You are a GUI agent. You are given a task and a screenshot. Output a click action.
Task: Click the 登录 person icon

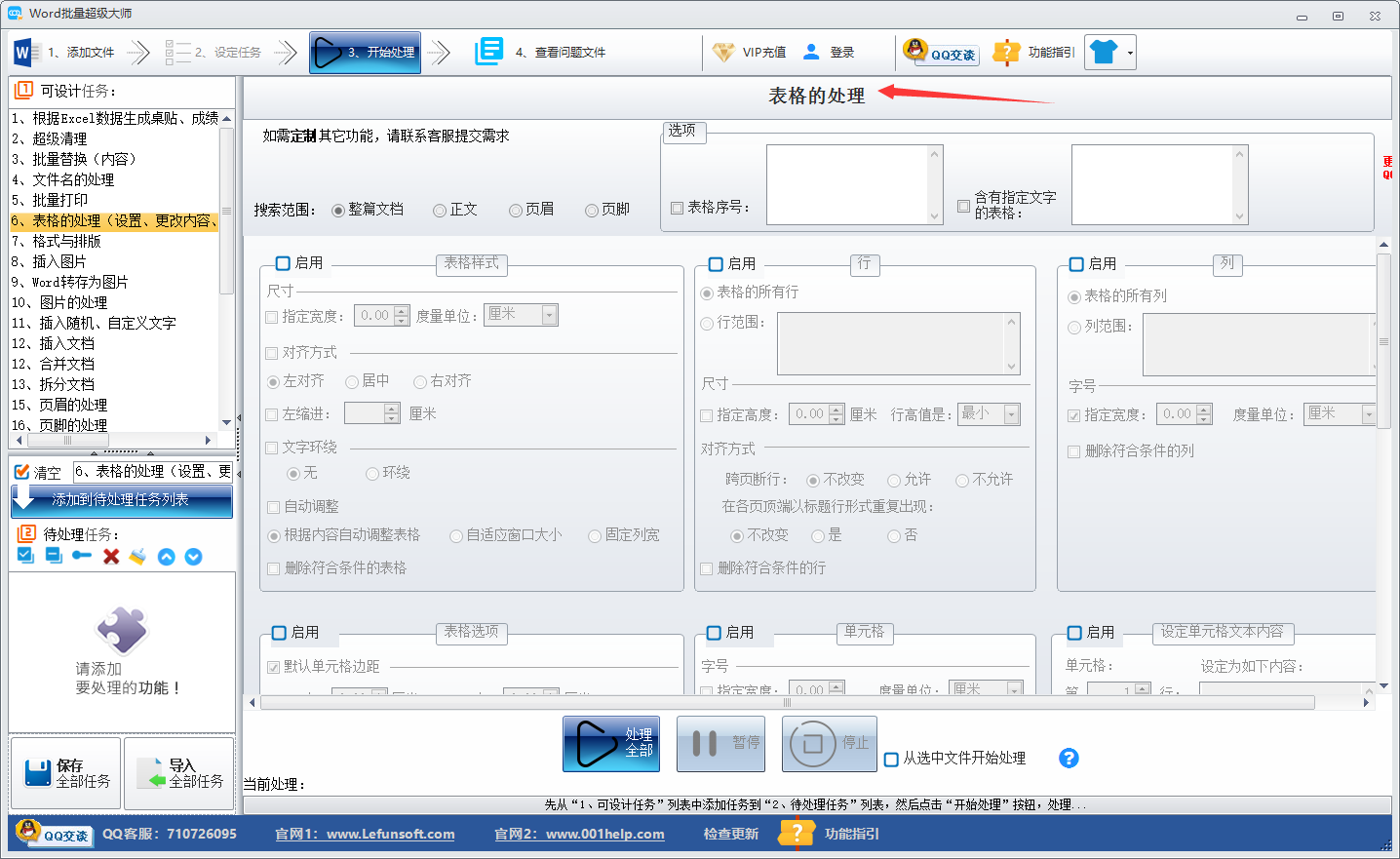pos(812,53)
